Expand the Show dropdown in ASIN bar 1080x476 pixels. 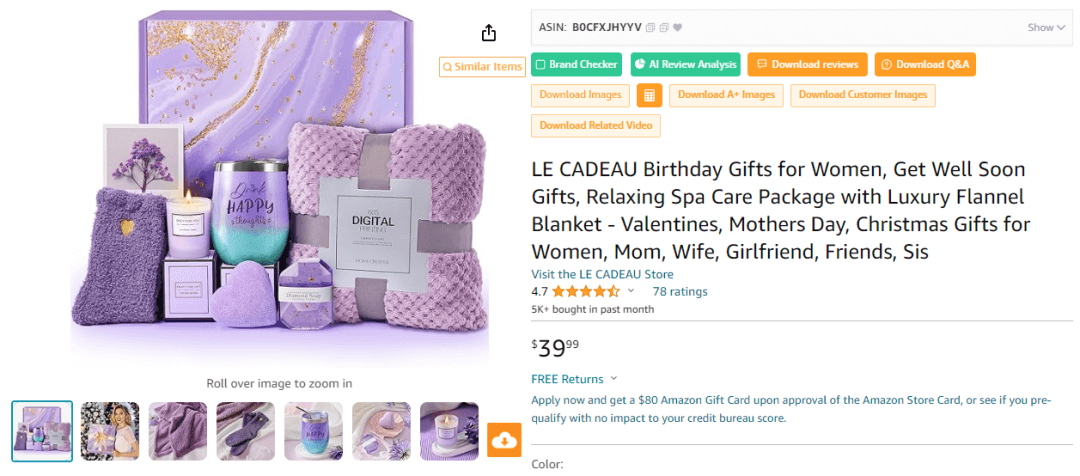click(1046, 27)
